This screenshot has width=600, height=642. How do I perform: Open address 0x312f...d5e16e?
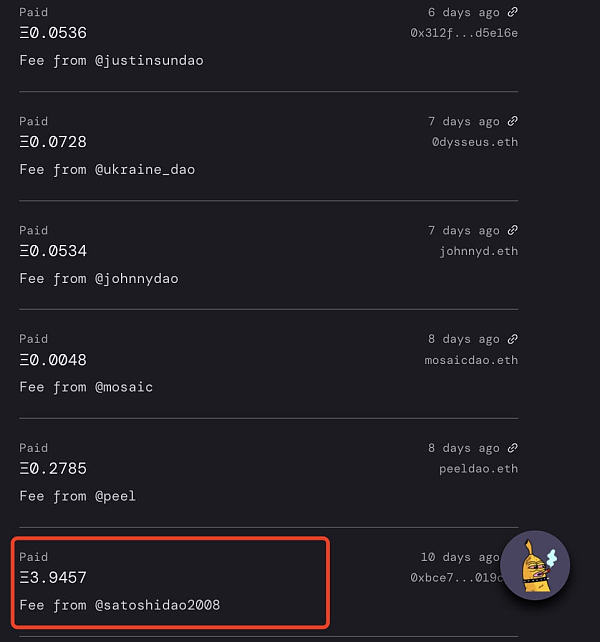(x=464, y=33)
